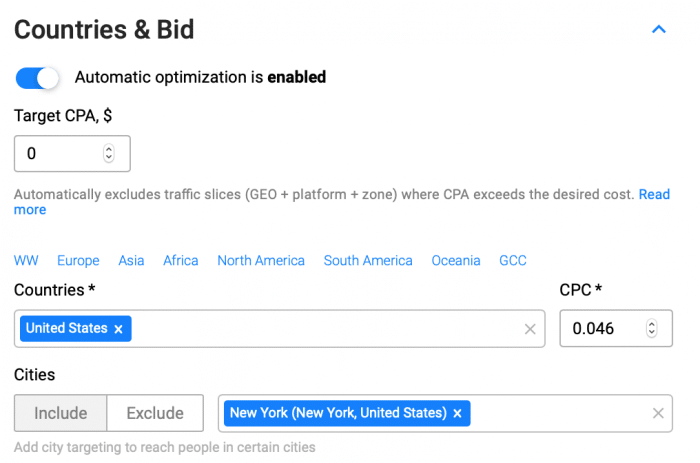
Task: Select the Africa region shortcut
Action: click(180, 260)
